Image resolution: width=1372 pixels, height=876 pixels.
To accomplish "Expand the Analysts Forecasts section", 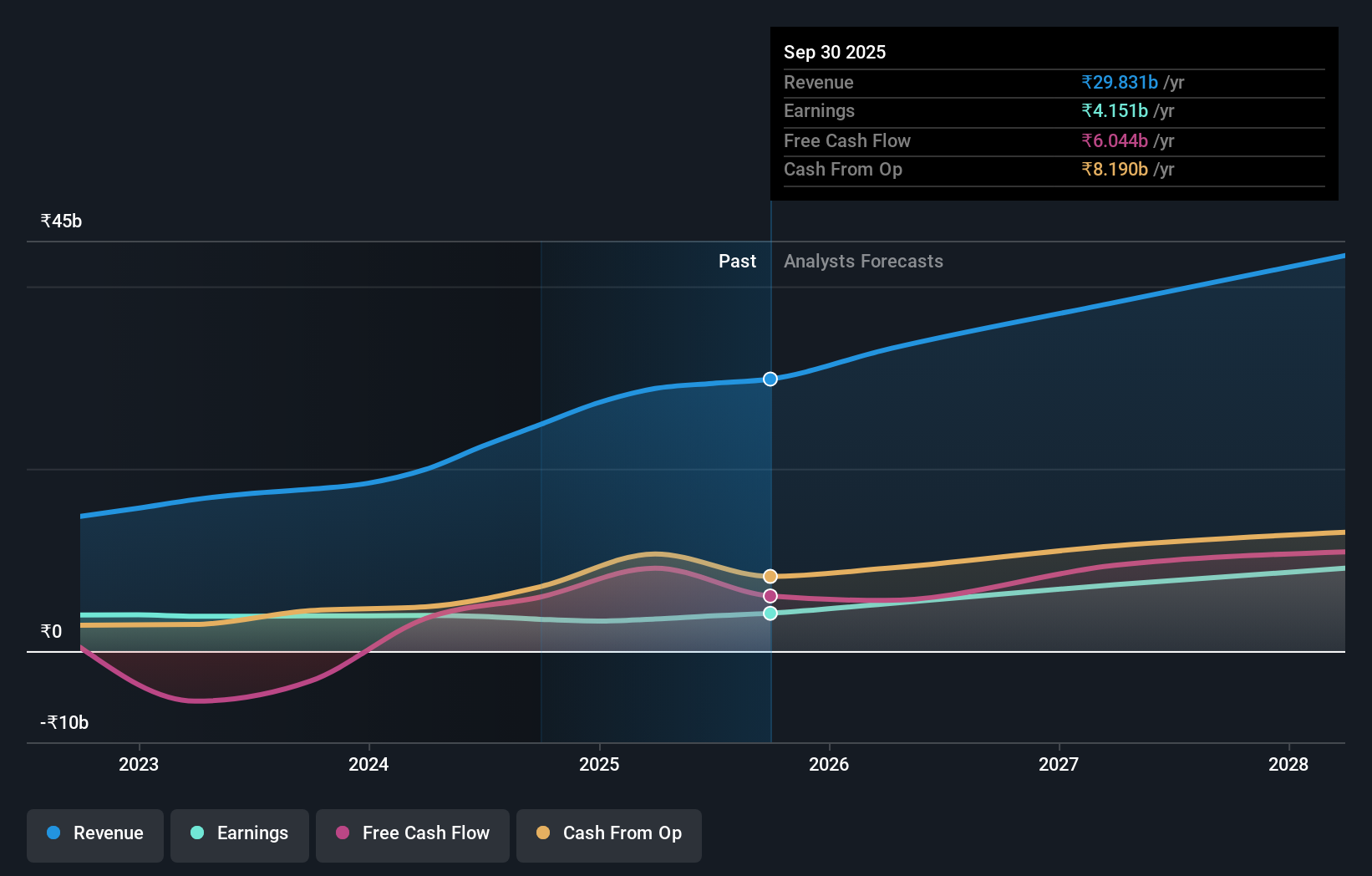I will coord(863,261).
